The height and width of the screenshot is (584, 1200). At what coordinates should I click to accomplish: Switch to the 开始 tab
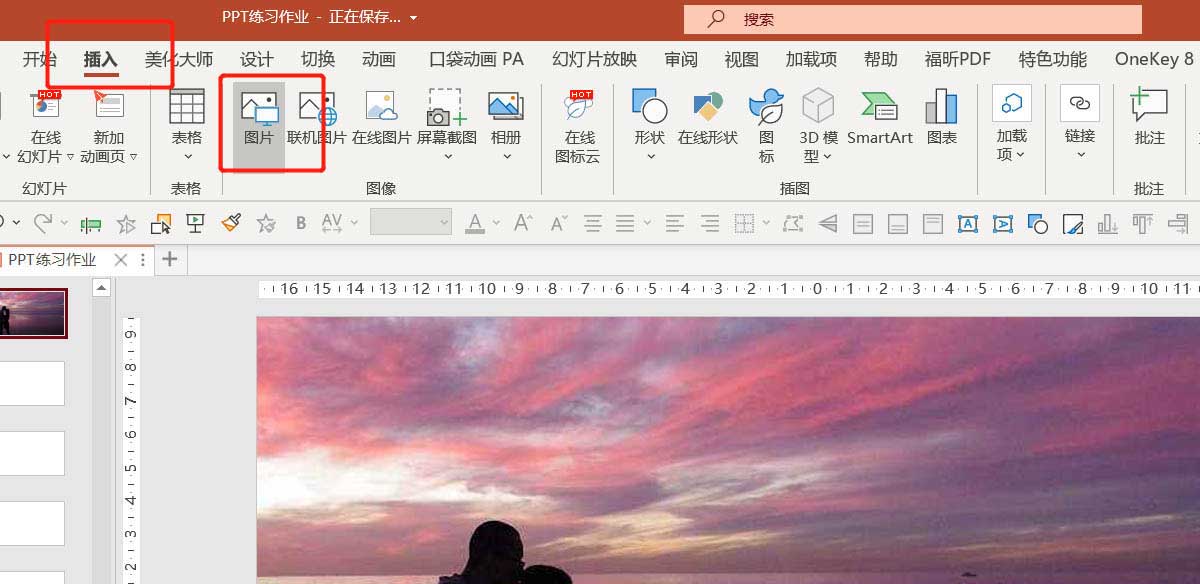click(x=39, y=59)
